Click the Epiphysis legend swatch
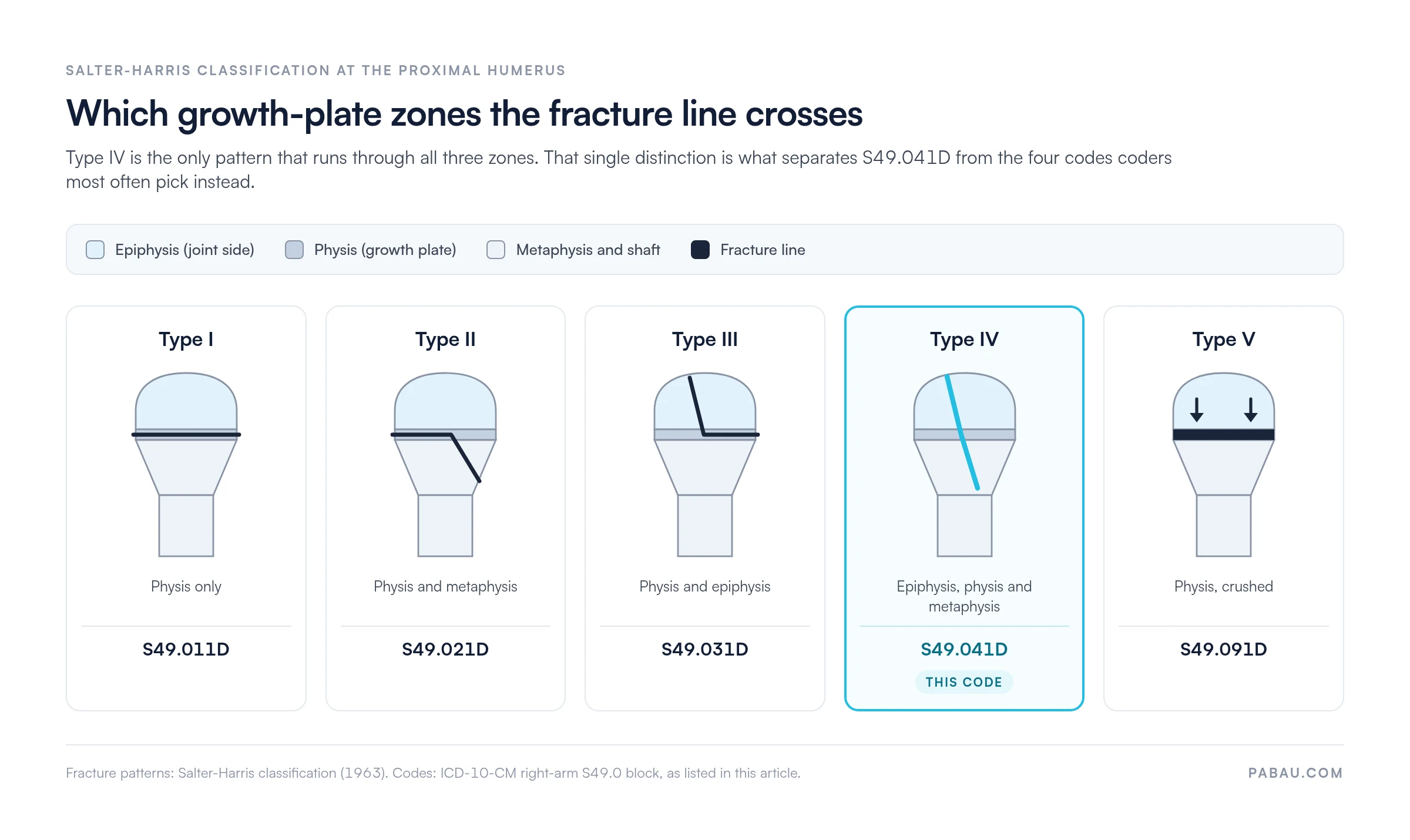Screen dimensions: 1410x840 click(x=95, y=250)
